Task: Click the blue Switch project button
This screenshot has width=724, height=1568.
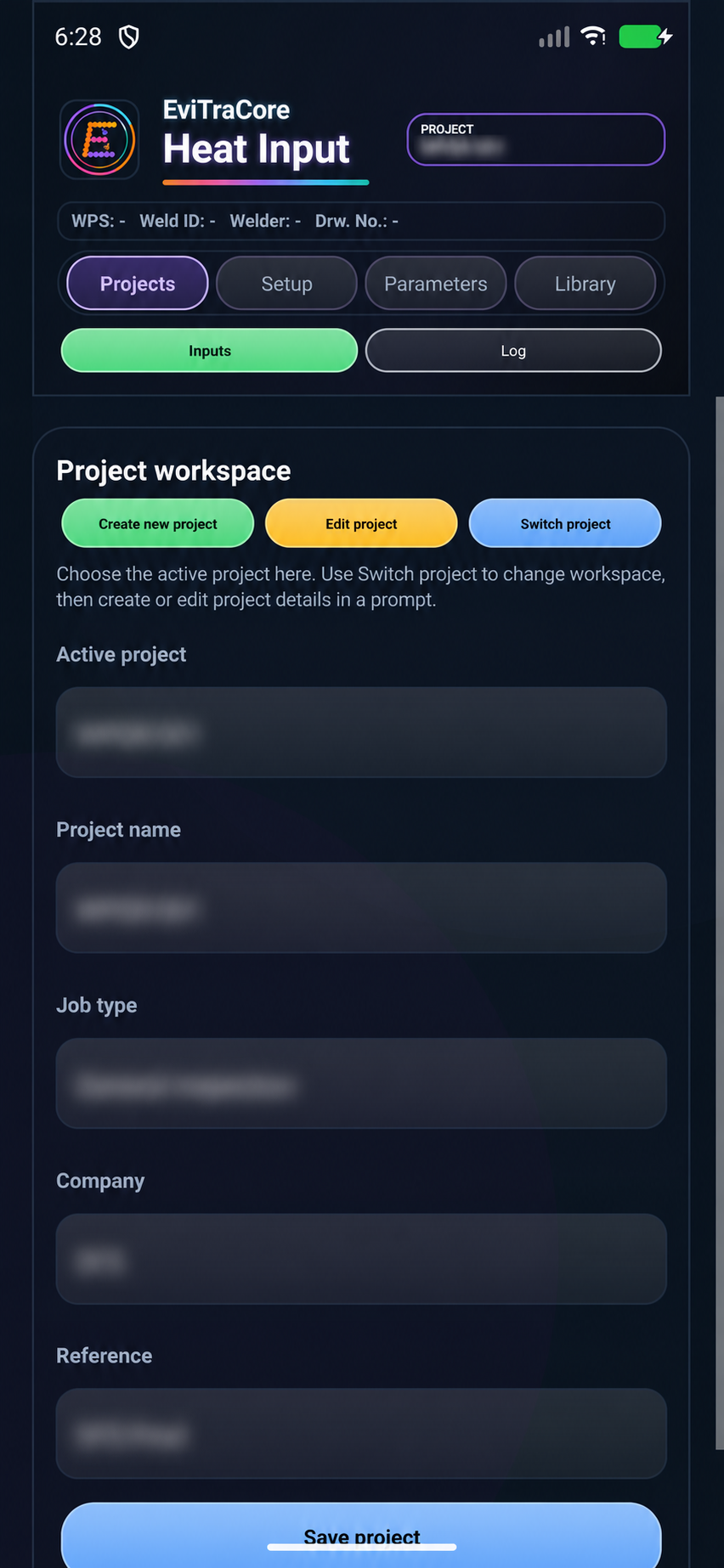Action: click(565, 523)
